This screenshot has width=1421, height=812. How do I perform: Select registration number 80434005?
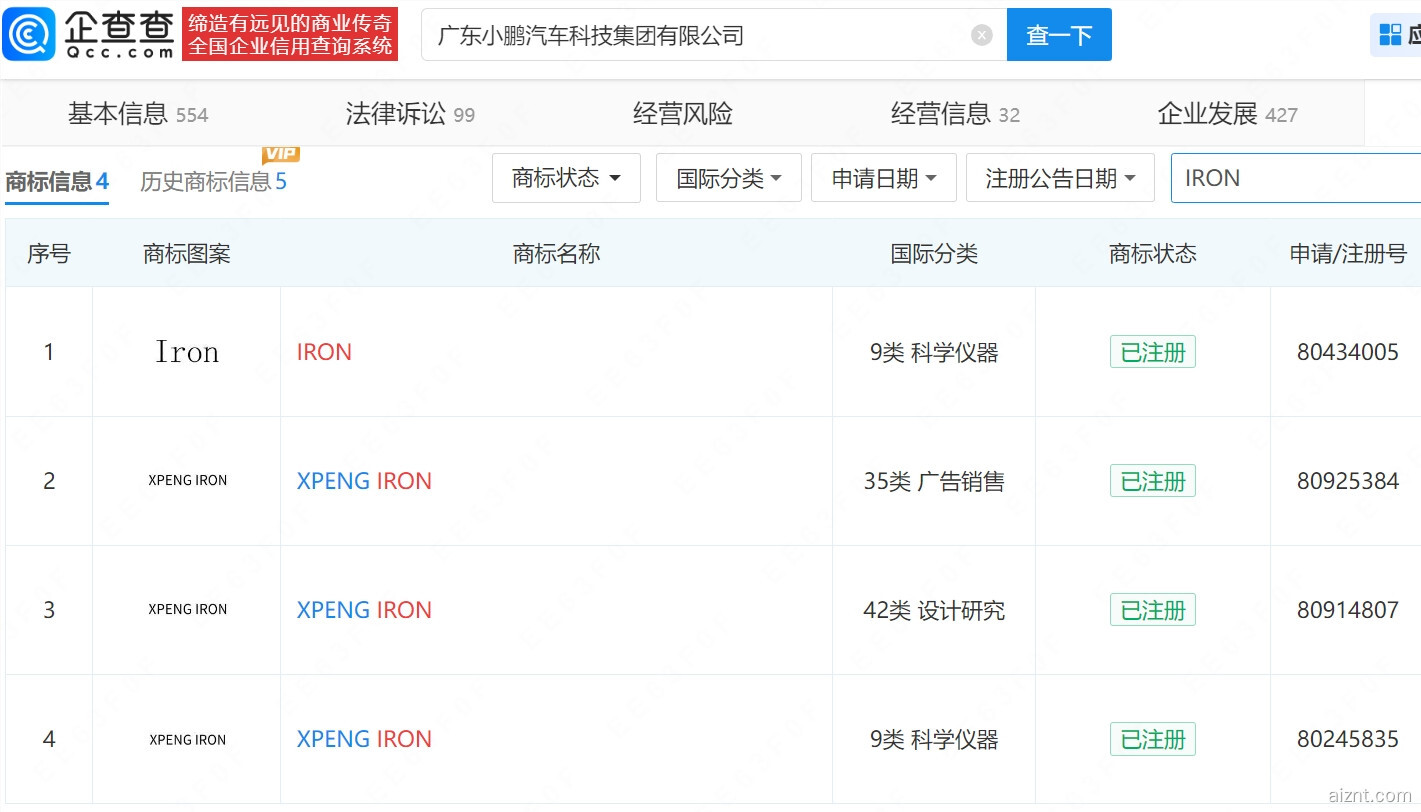tap(1347, 352)
